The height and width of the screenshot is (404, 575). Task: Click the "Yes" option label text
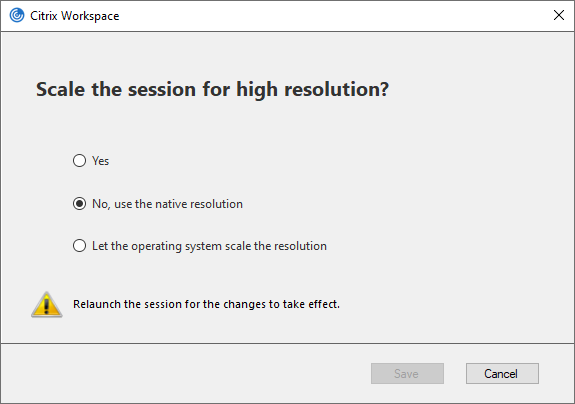[100, 161]
